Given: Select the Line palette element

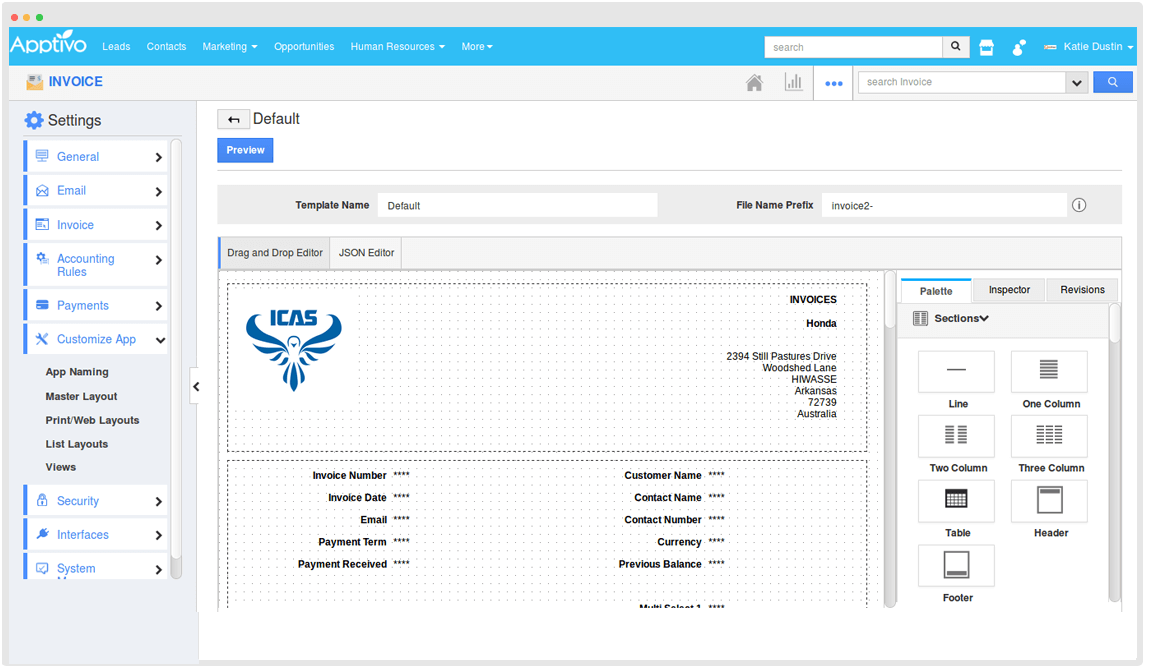Looking at the screenshot, I should point(956,371).
